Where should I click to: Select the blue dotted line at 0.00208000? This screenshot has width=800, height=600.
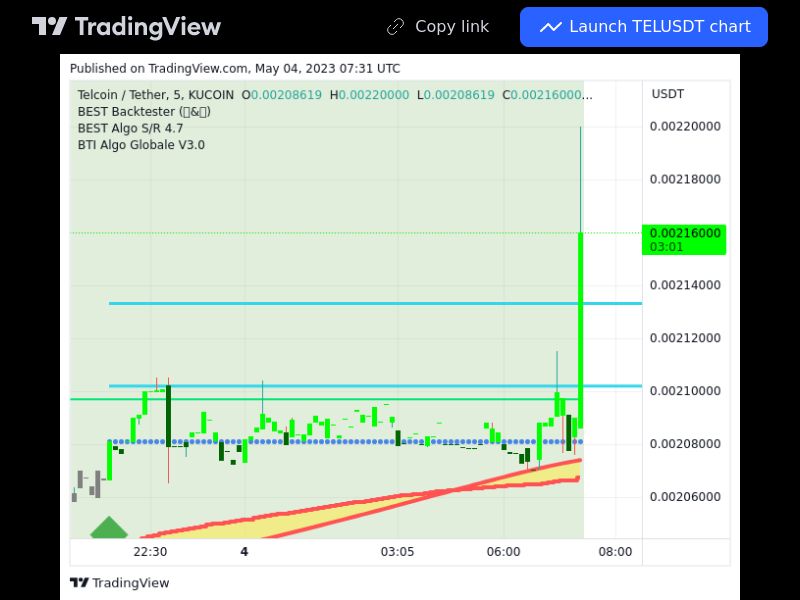pos(345,442)
